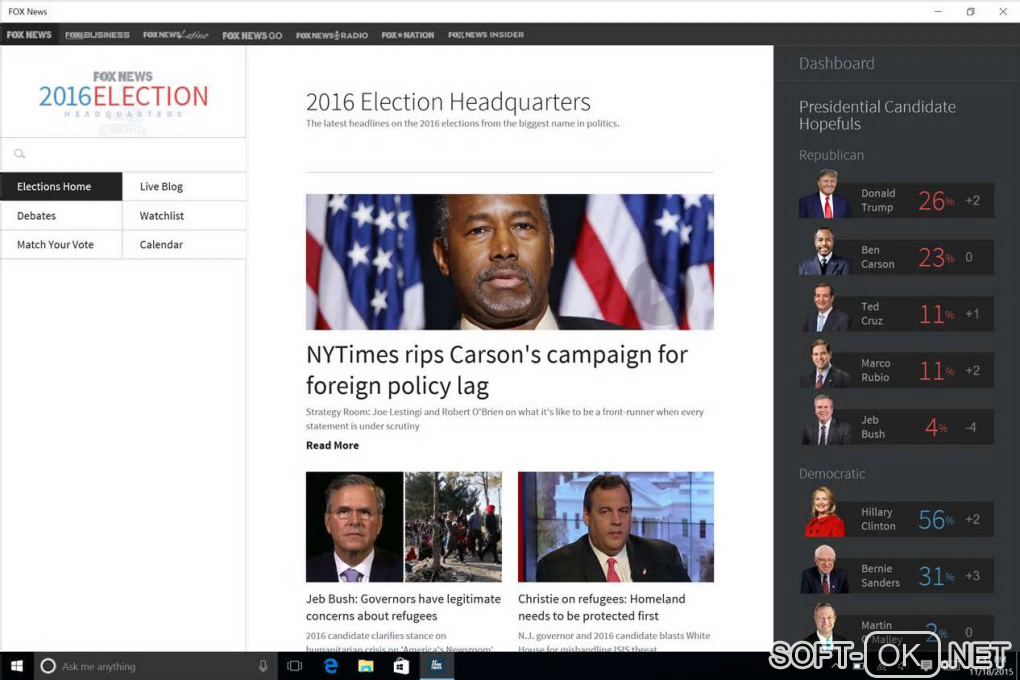The height and width of the screenshot is (680, 1020).
Task: Open Fox Nation section
Action: click(x=408, y=35)
